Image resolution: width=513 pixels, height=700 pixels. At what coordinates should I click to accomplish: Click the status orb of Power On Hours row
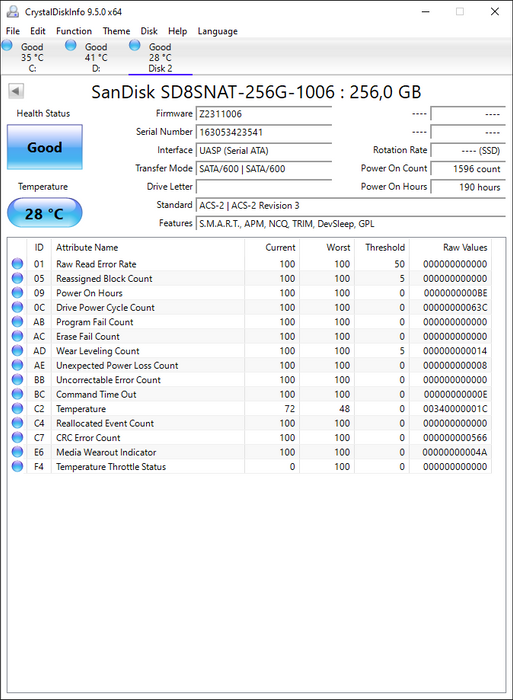click(x=17, y=293)
